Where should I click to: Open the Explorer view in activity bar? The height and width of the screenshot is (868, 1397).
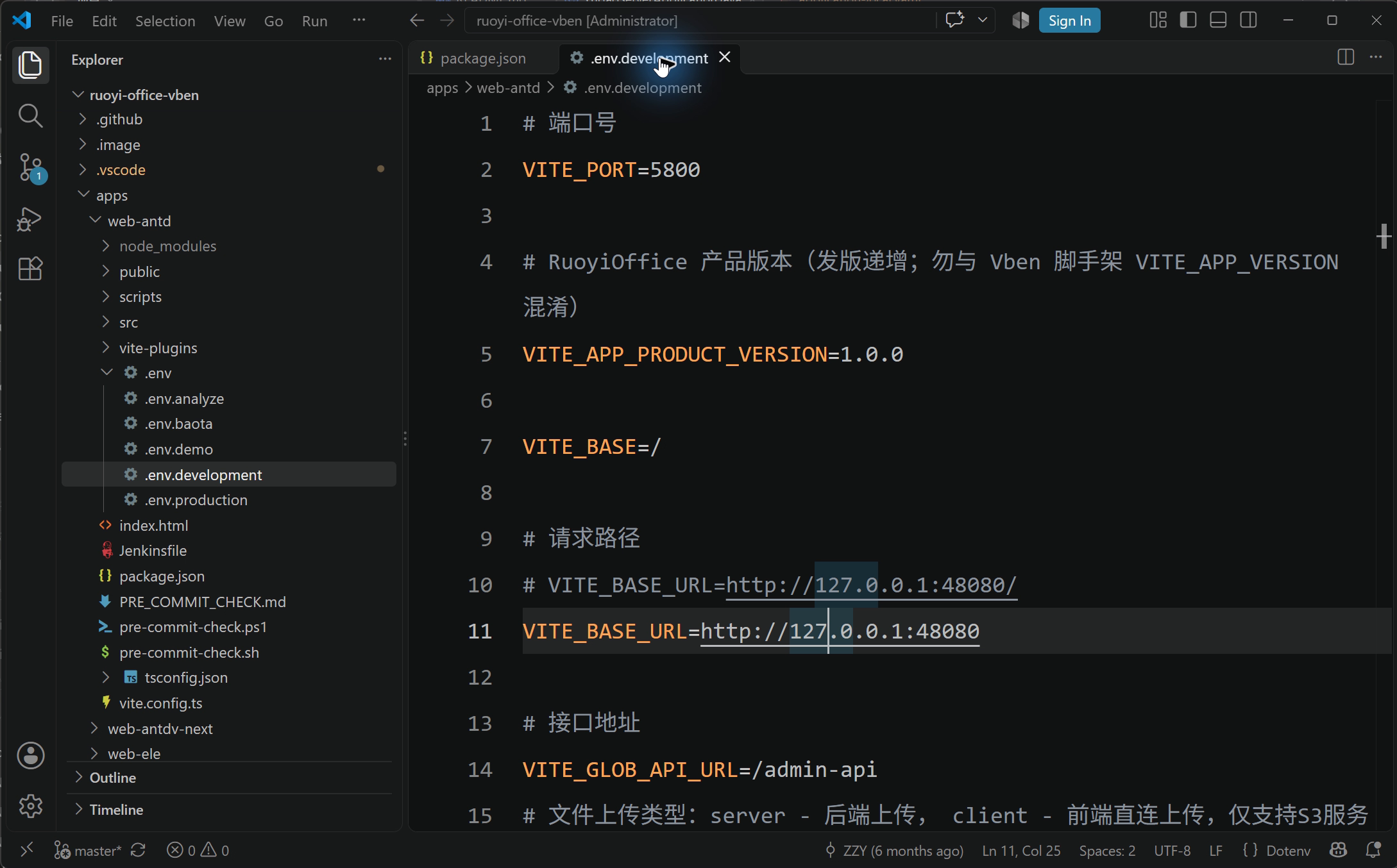[x=30, y=65]
